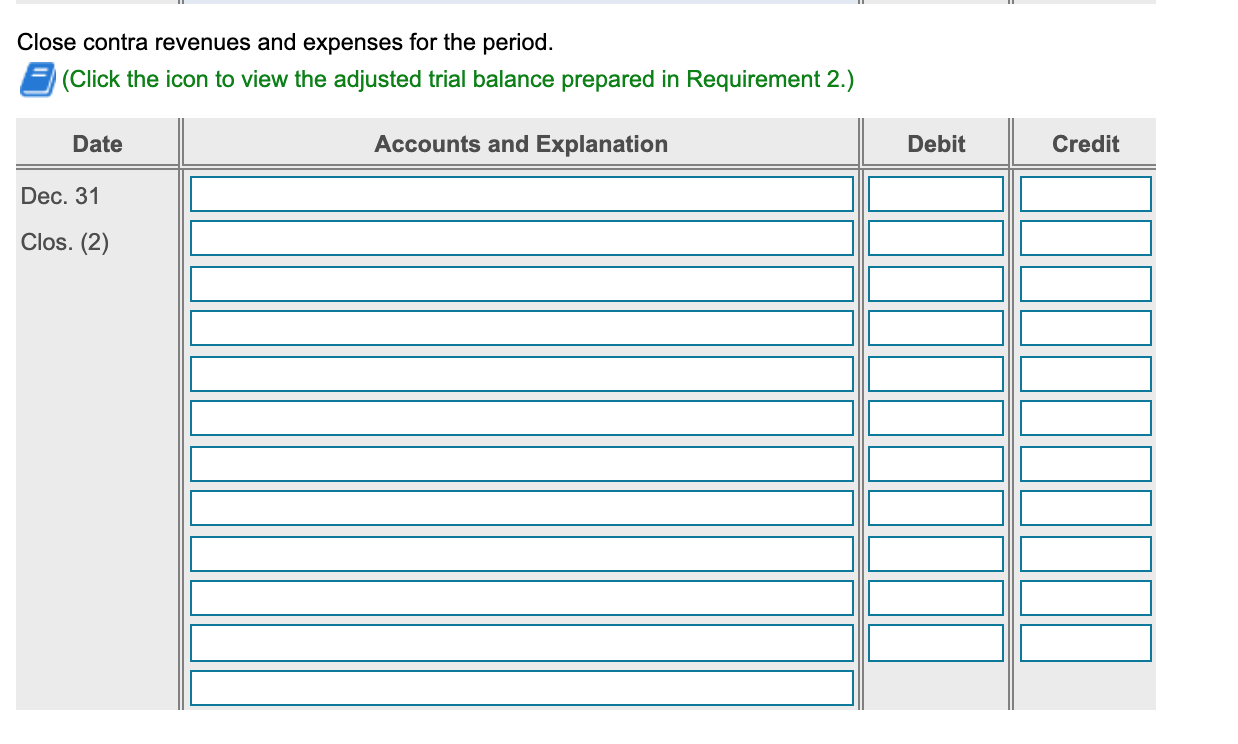Click the first Debit amount field

[x=936, y=193]
